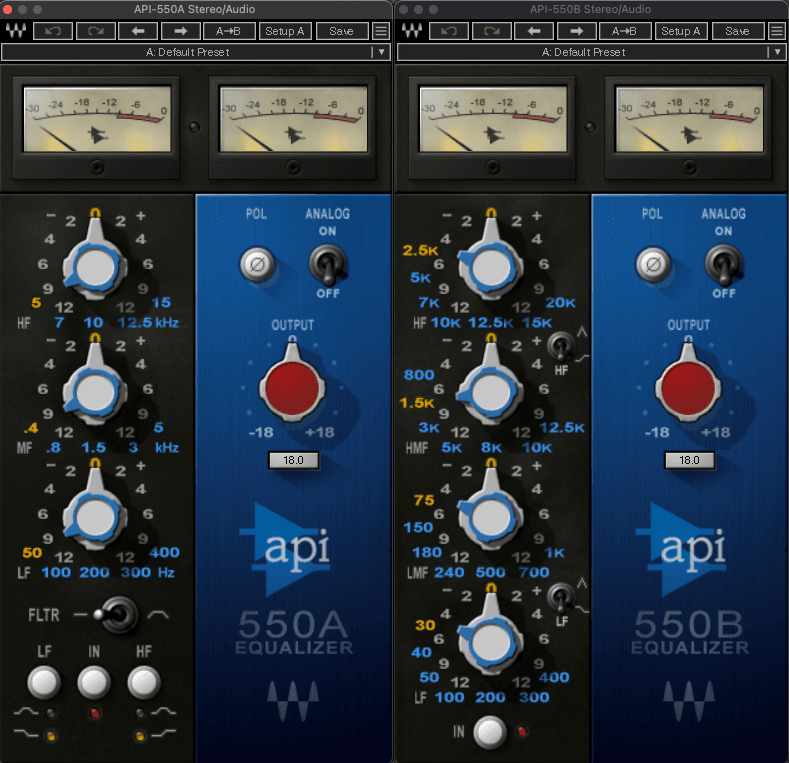The image size is (789, 763).
Task: Open the preset dropdown arrow in API-550A
Action: tap(381, 52)
